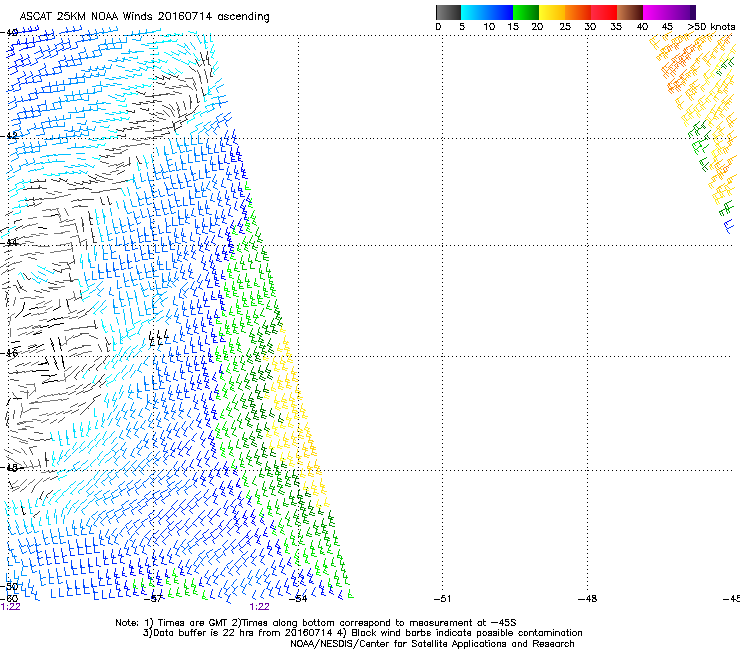Click the "-44" latitude label on left axis

9,243
